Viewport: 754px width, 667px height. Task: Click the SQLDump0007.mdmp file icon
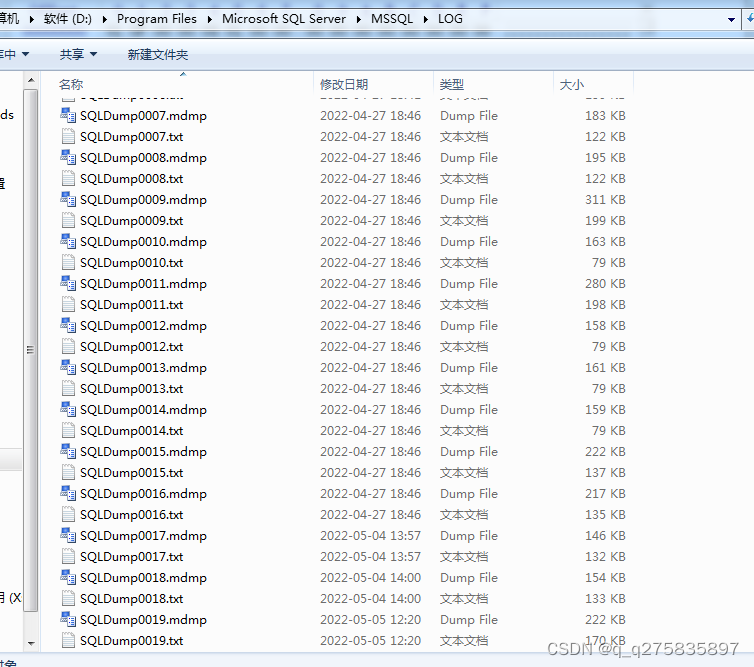pos(68,115)
